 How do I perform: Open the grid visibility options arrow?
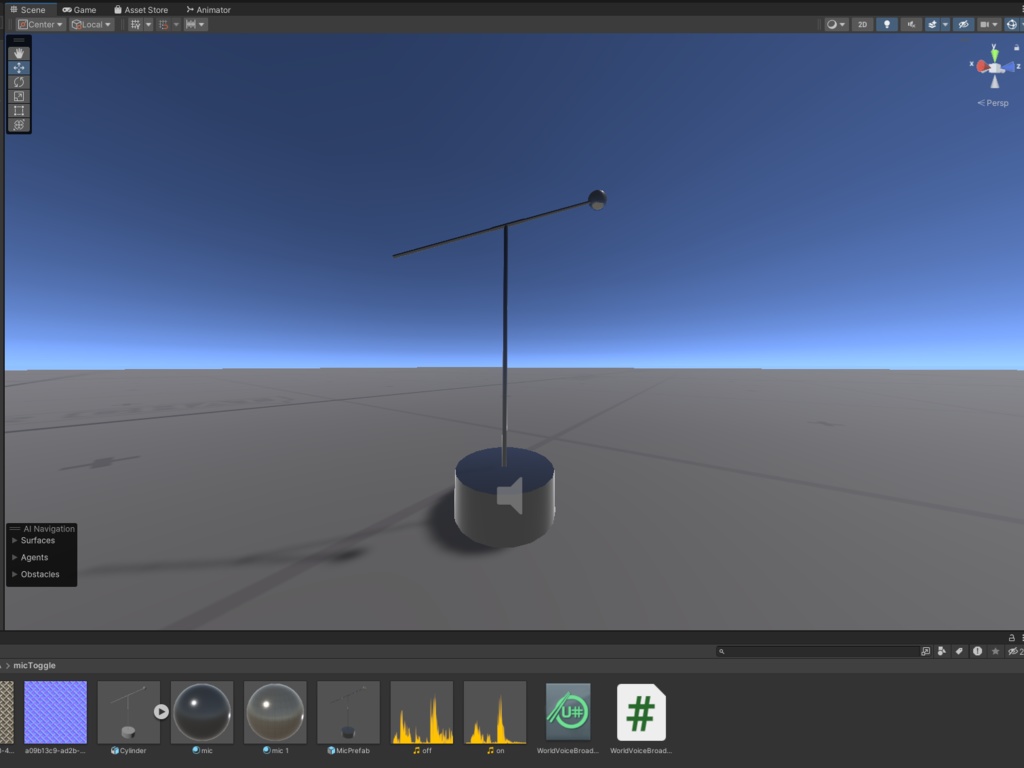pos(148,24)
